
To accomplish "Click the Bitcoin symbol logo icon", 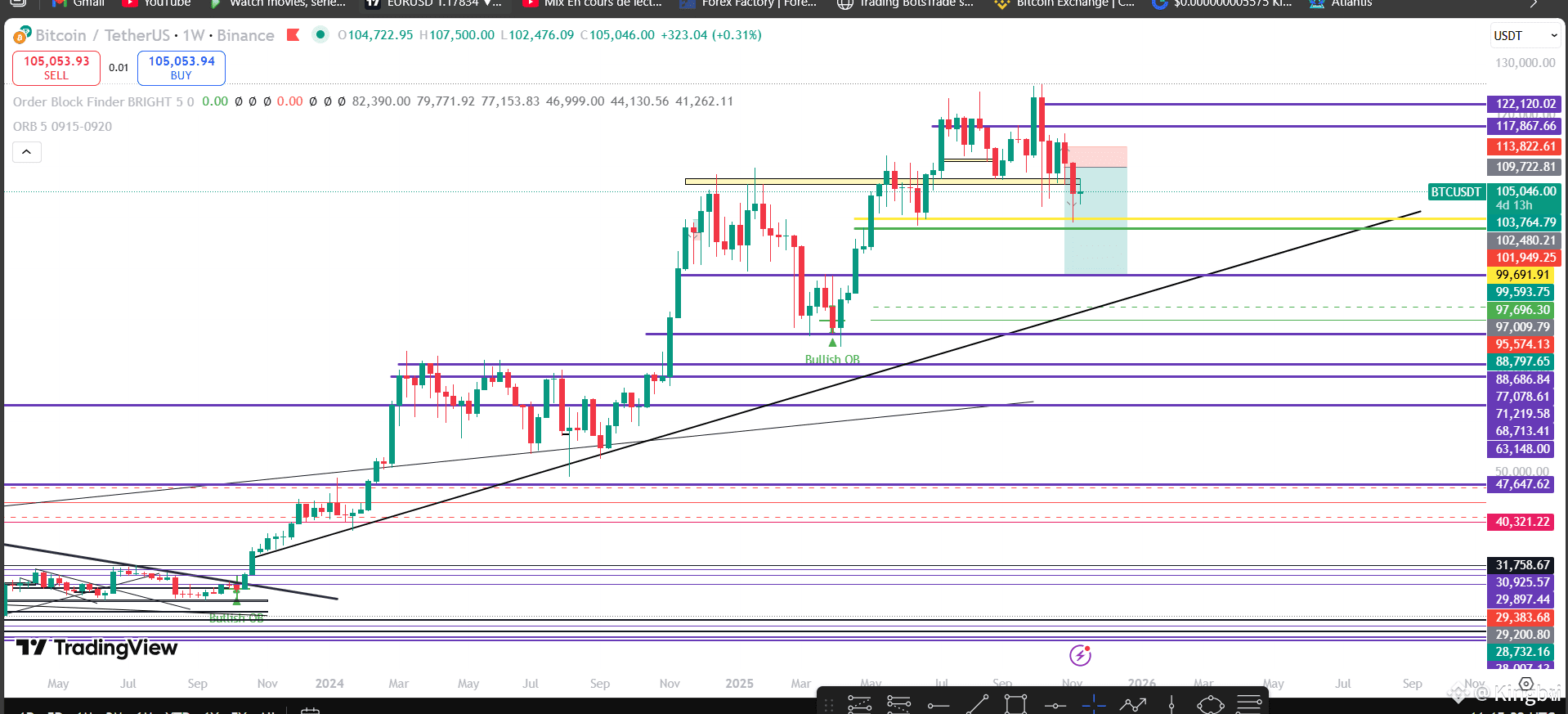I will (x=22, y=35).
